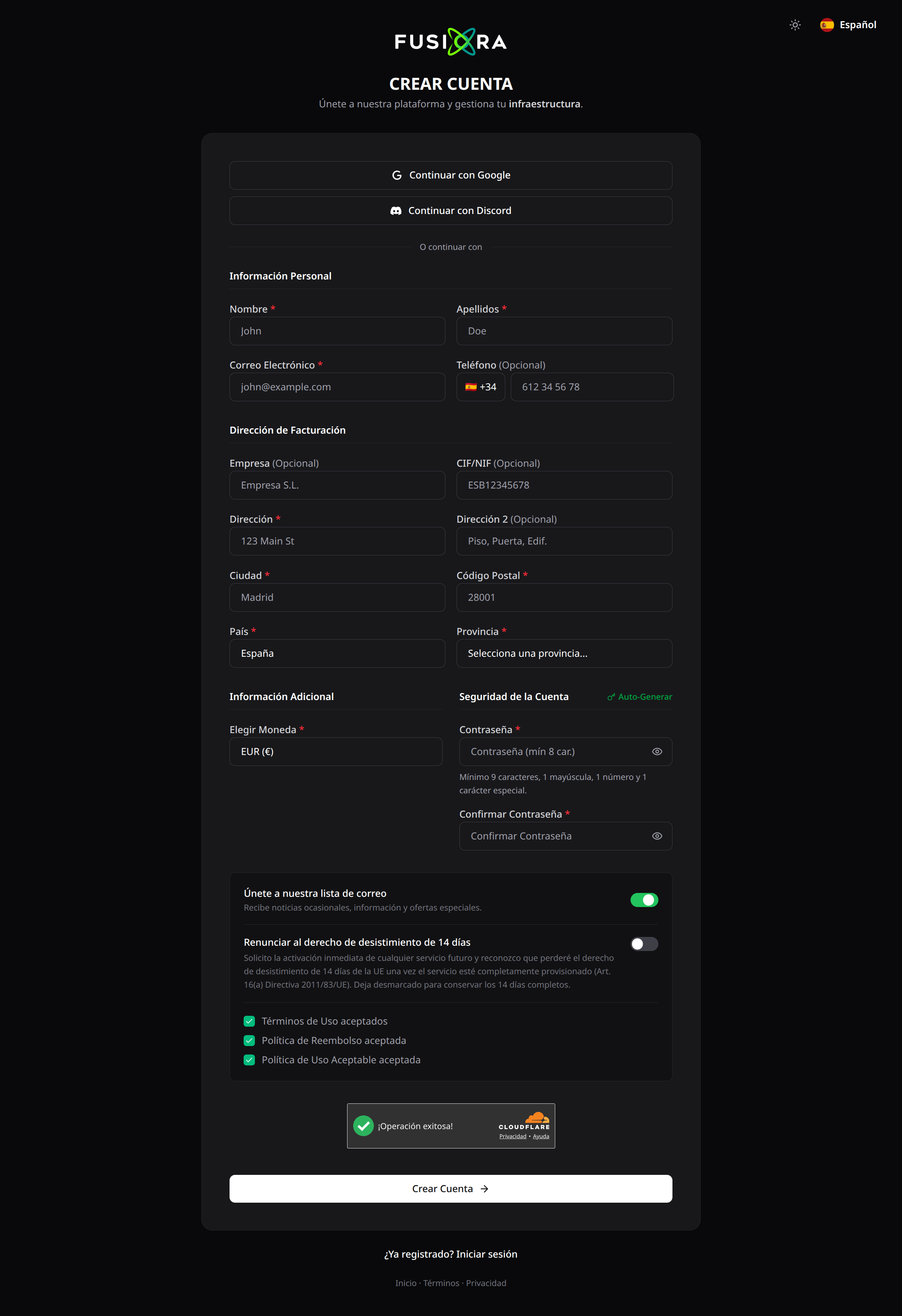Open the +34 phone country code selector
This screenshot has height=1316, width=902.
point(481,387)
